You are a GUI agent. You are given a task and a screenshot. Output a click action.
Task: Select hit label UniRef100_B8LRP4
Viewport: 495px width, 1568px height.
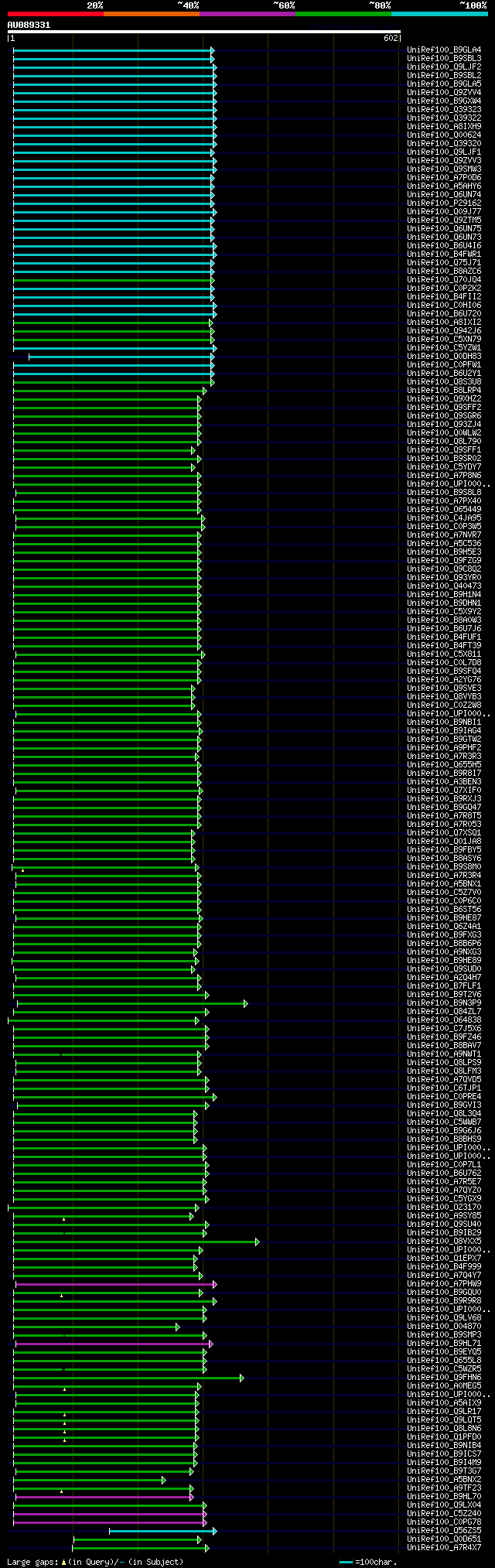[x=444, y=391]
